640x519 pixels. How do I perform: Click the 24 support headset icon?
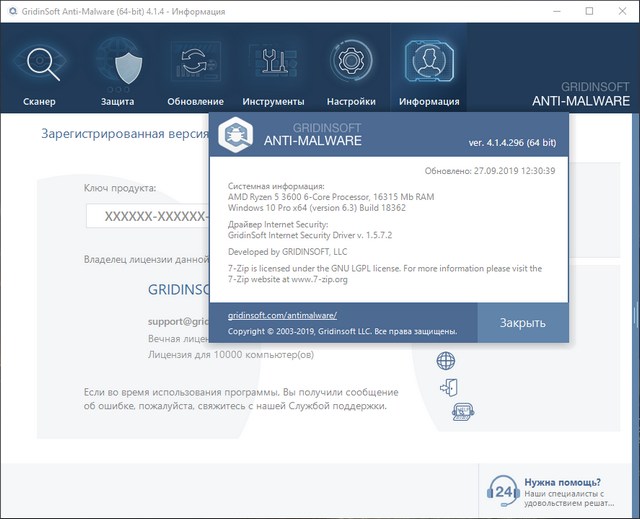[504, 490]
